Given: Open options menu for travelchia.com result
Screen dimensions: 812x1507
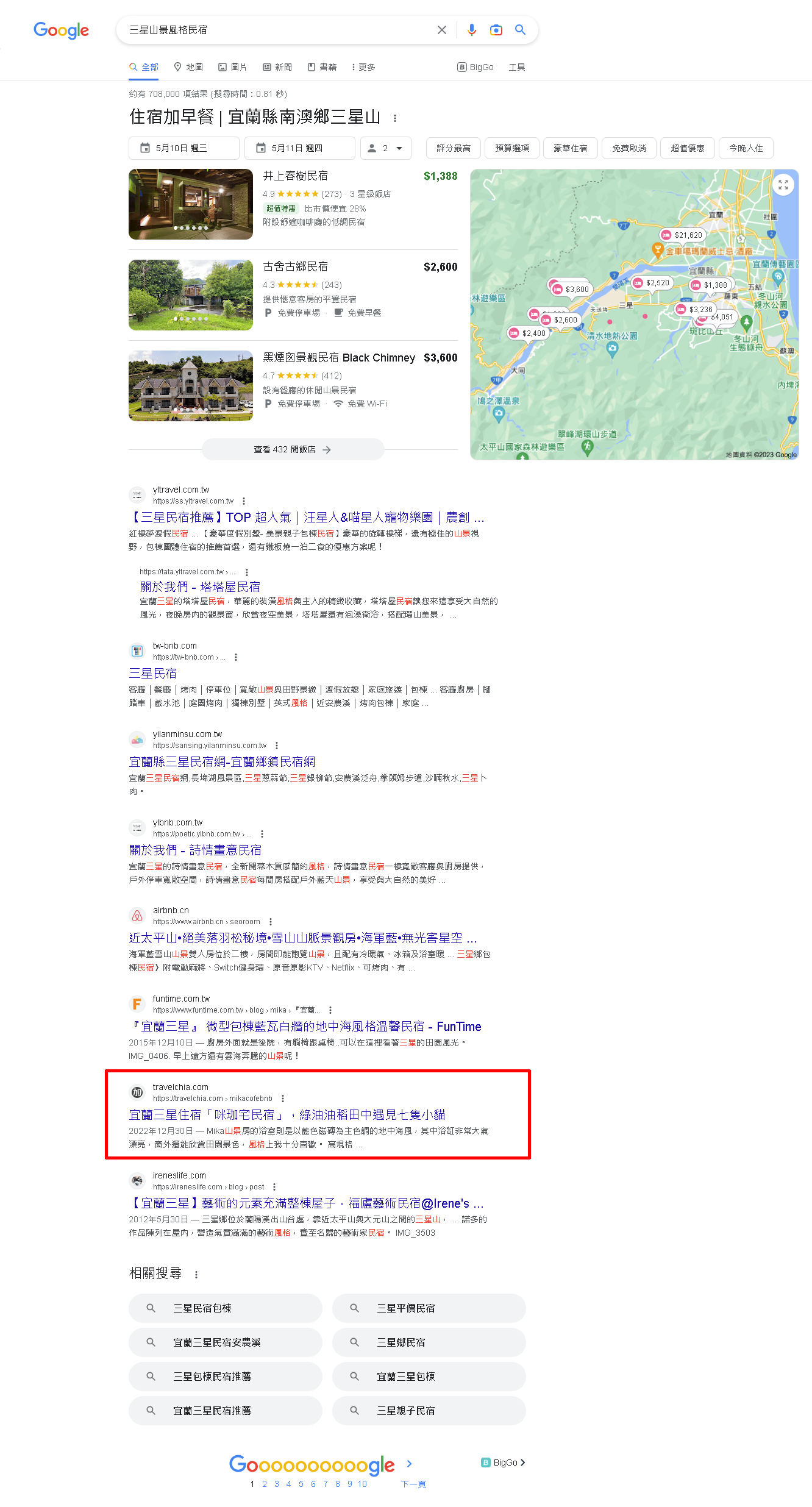Looking at the screenshot, I should [283, 1099].
